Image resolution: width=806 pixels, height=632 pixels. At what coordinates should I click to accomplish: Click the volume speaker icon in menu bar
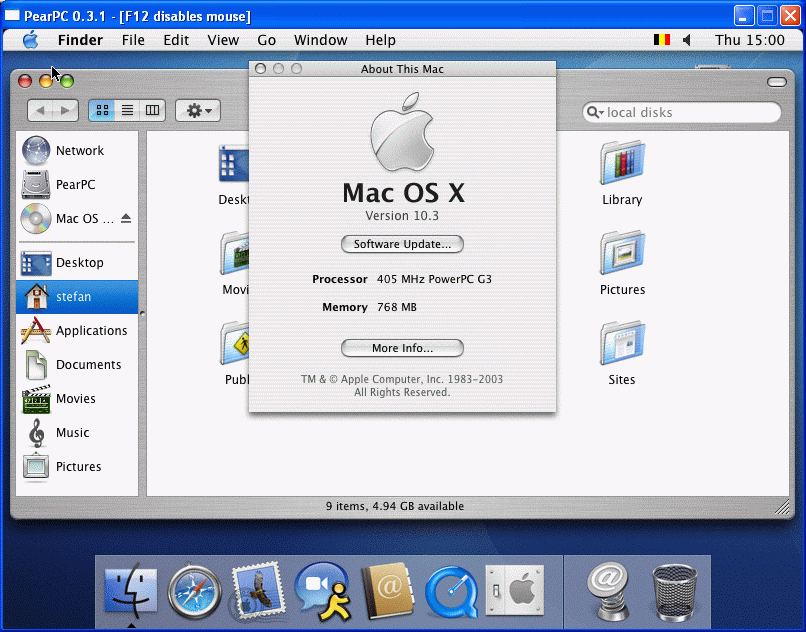[687, 40]
